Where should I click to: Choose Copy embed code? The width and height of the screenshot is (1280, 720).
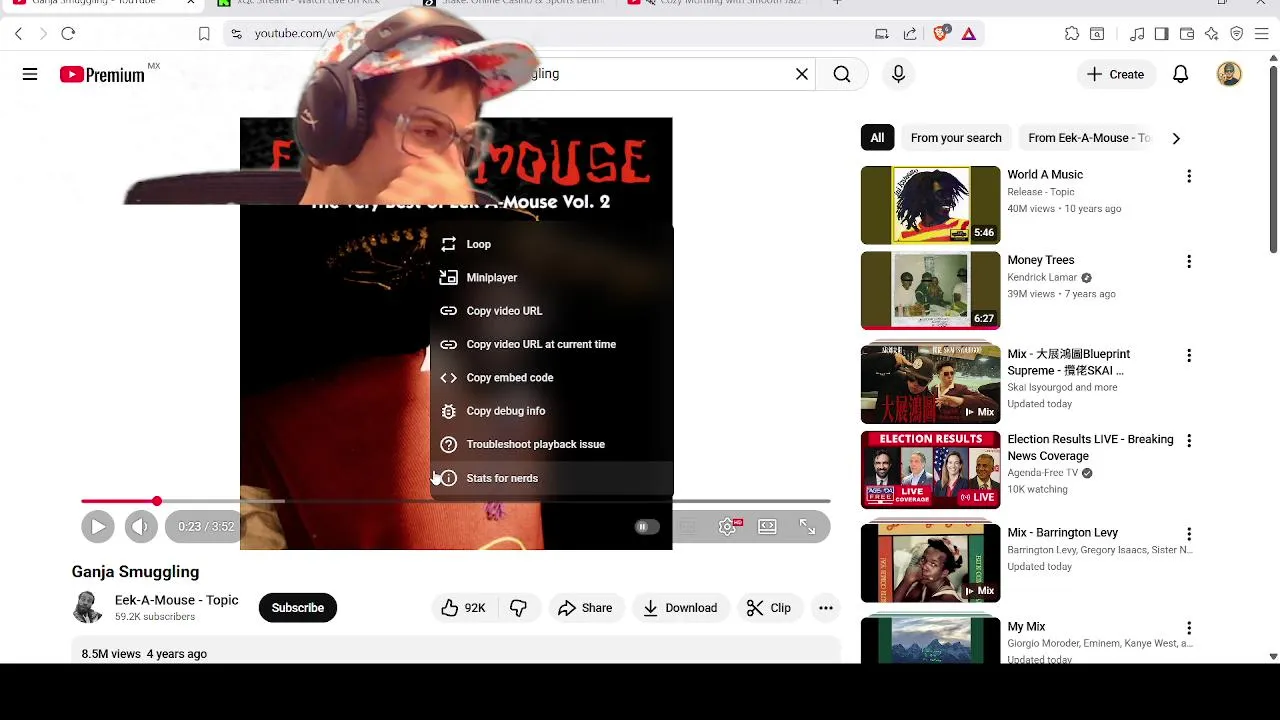552,378
